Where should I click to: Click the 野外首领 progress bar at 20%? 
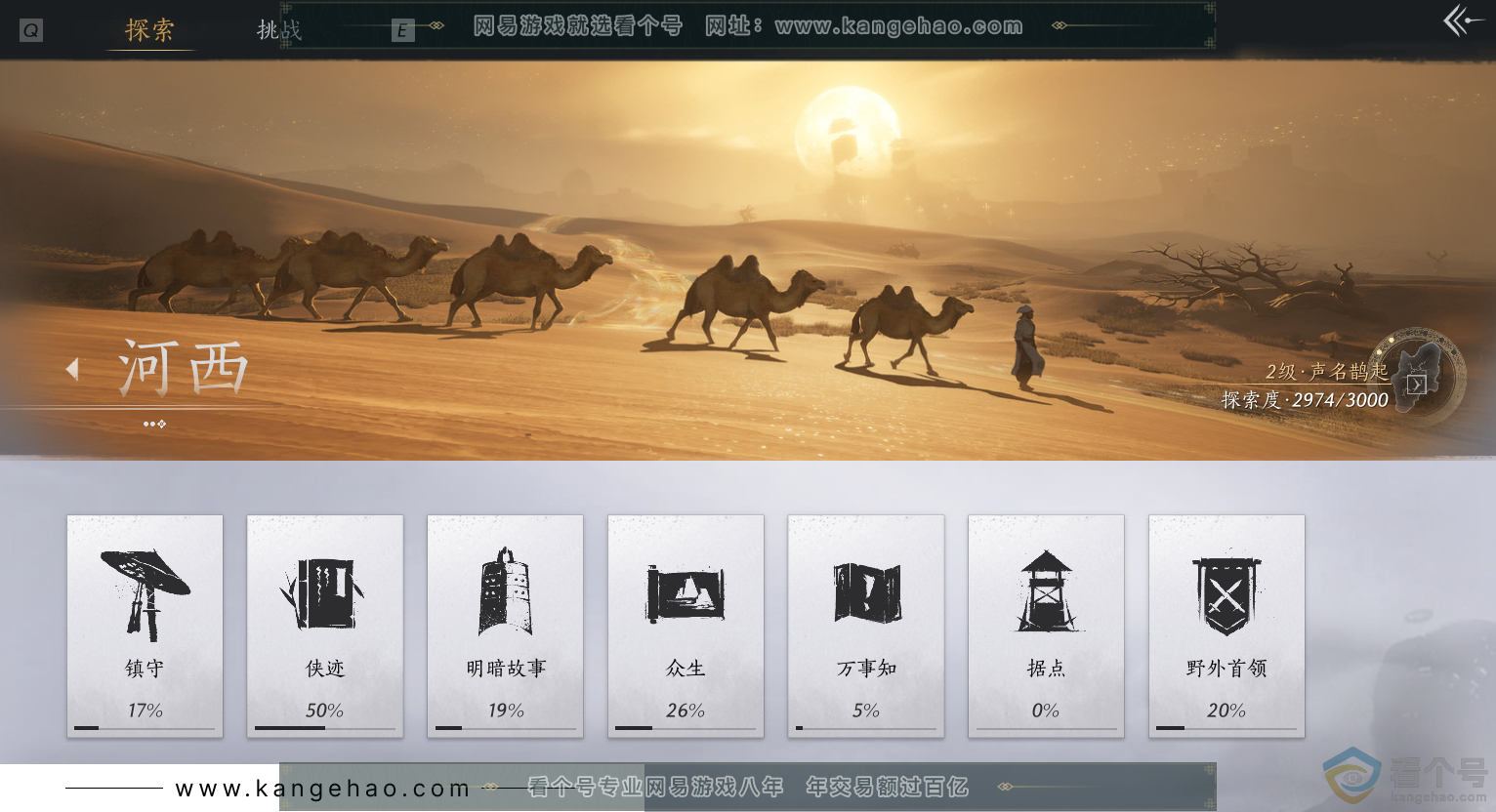click(1226, 728)
